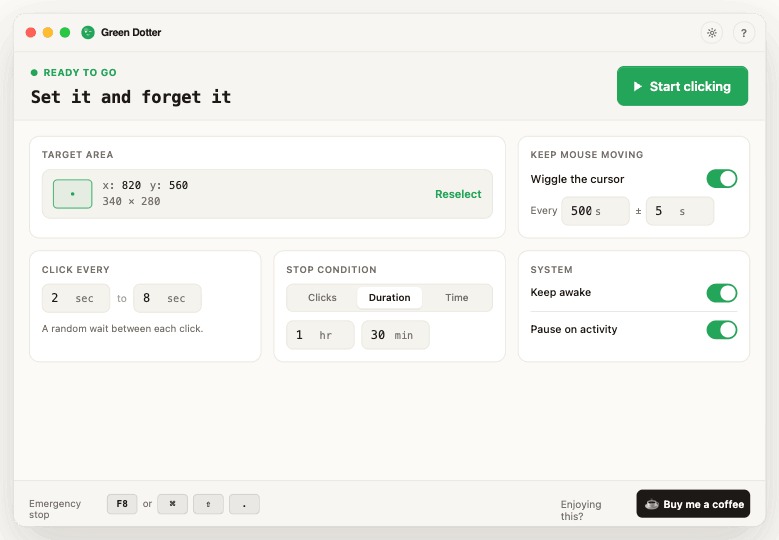Click the command key shortcut badge

(x=172, y=504)
